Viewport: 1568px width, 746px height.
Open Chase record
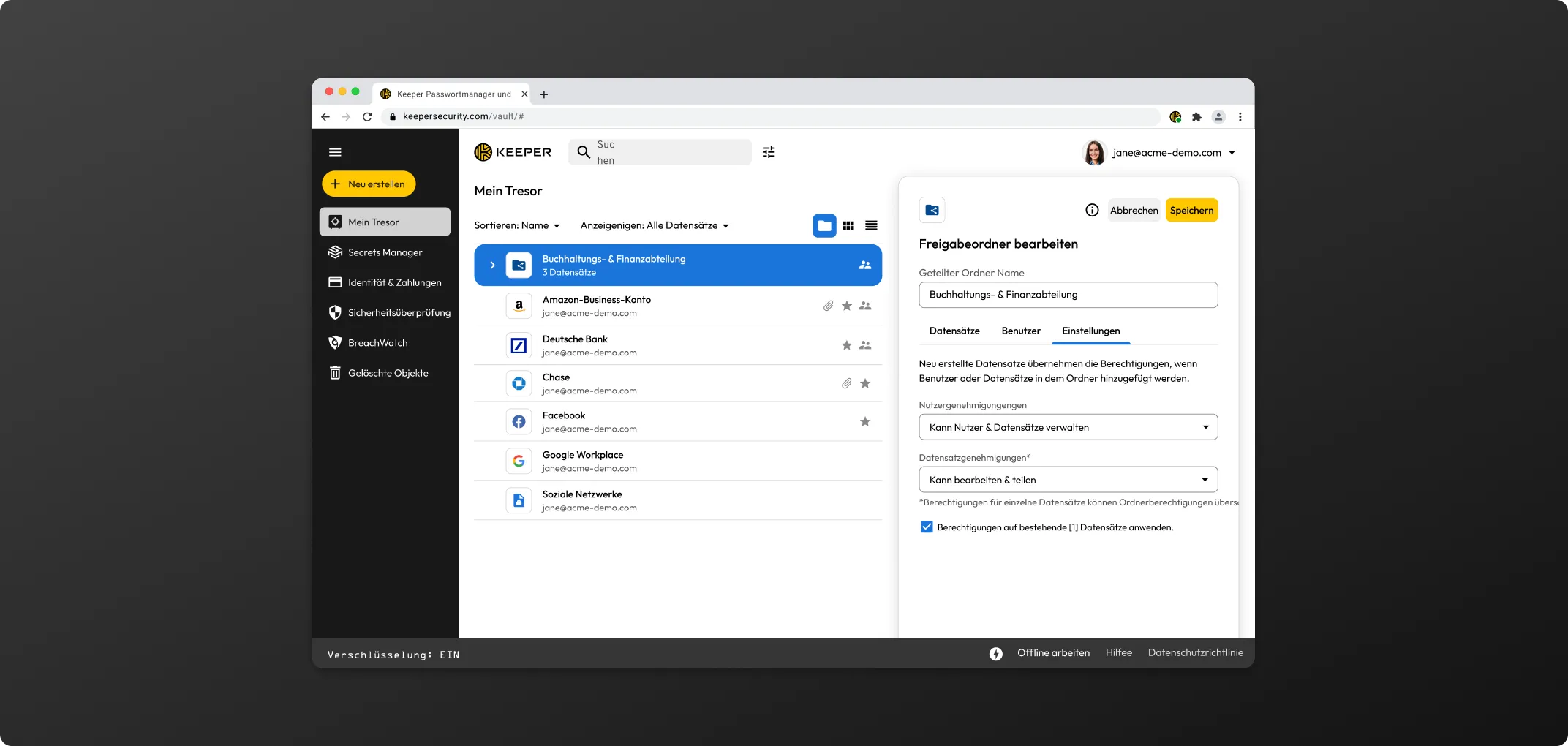(678, 383)
